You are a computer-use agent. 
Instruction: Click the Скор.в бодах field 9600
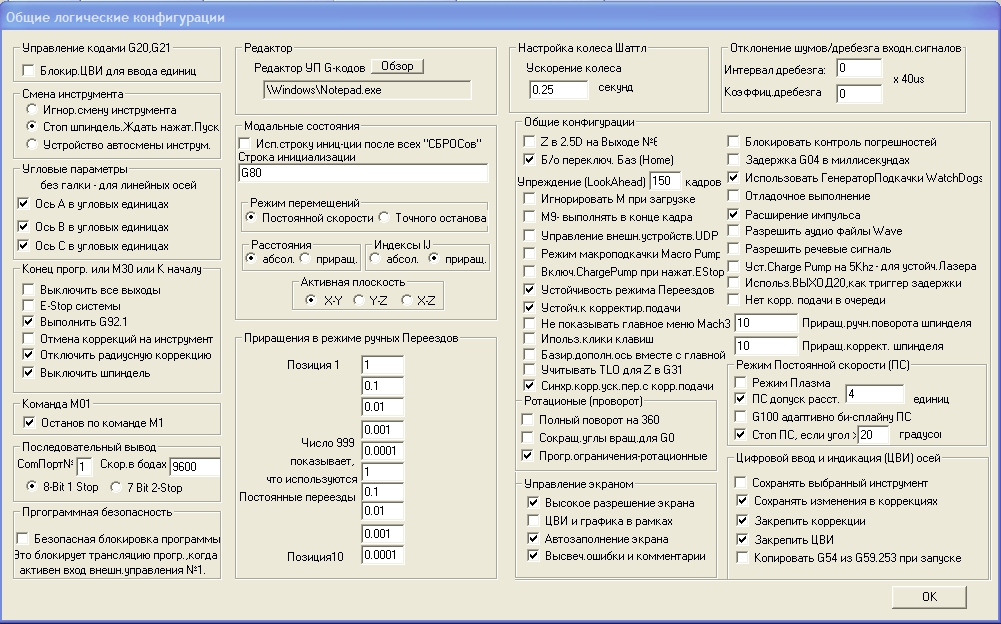195,467
